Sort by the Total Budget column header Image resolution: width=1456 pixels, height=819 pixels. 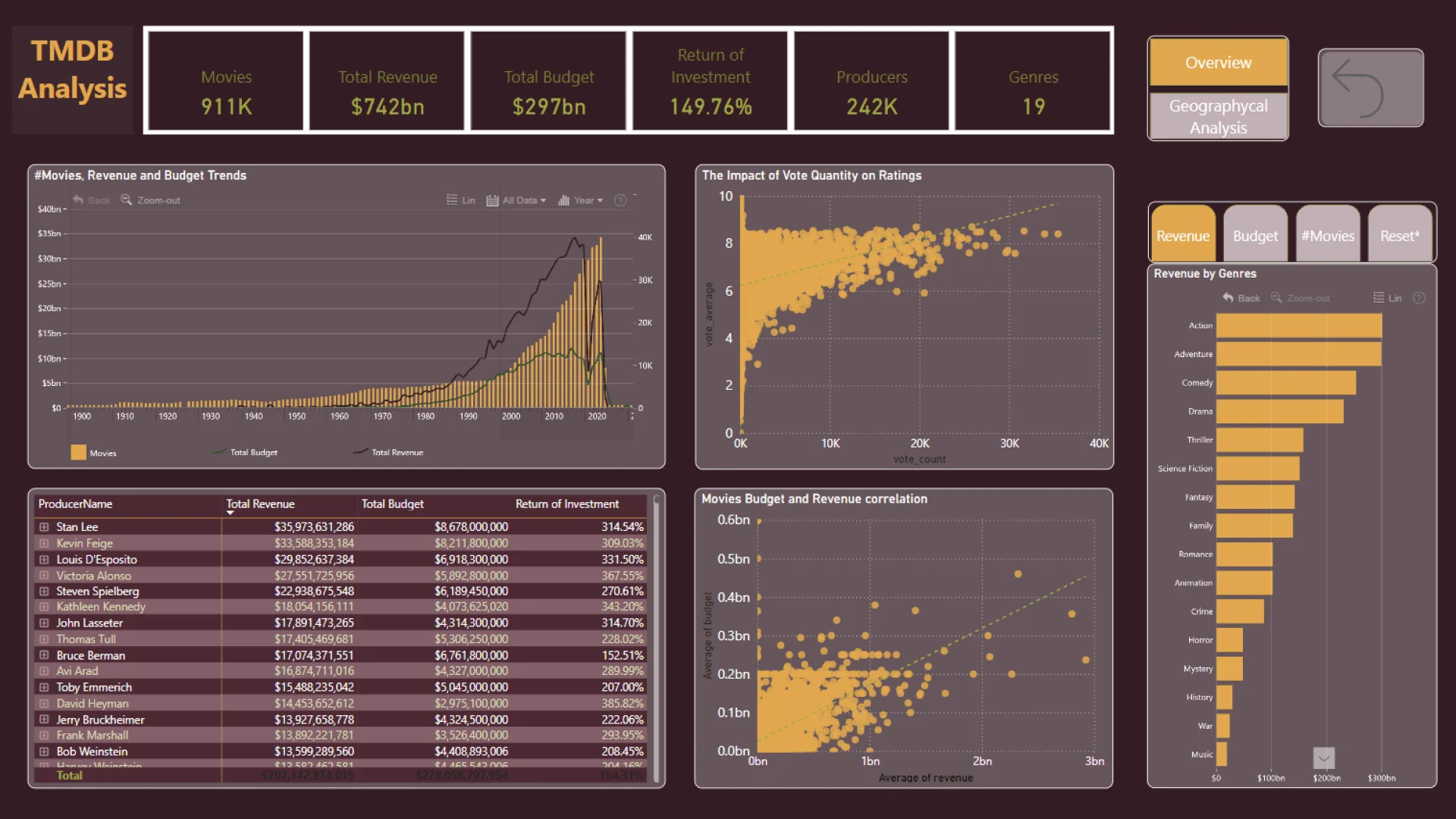tap(392, 504)
